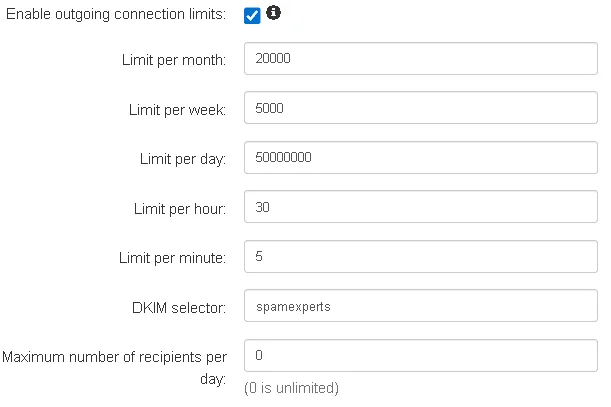Focus the Limit per week field
The image size is (611, 407).
tap(421, 108)
